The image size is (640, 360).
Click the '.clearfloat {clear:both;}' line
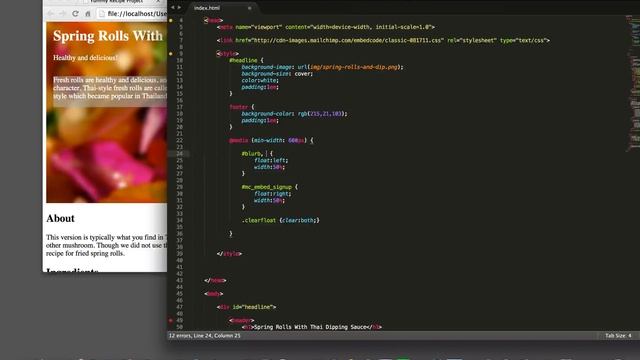pyautogui.click(x=280, y=220)
